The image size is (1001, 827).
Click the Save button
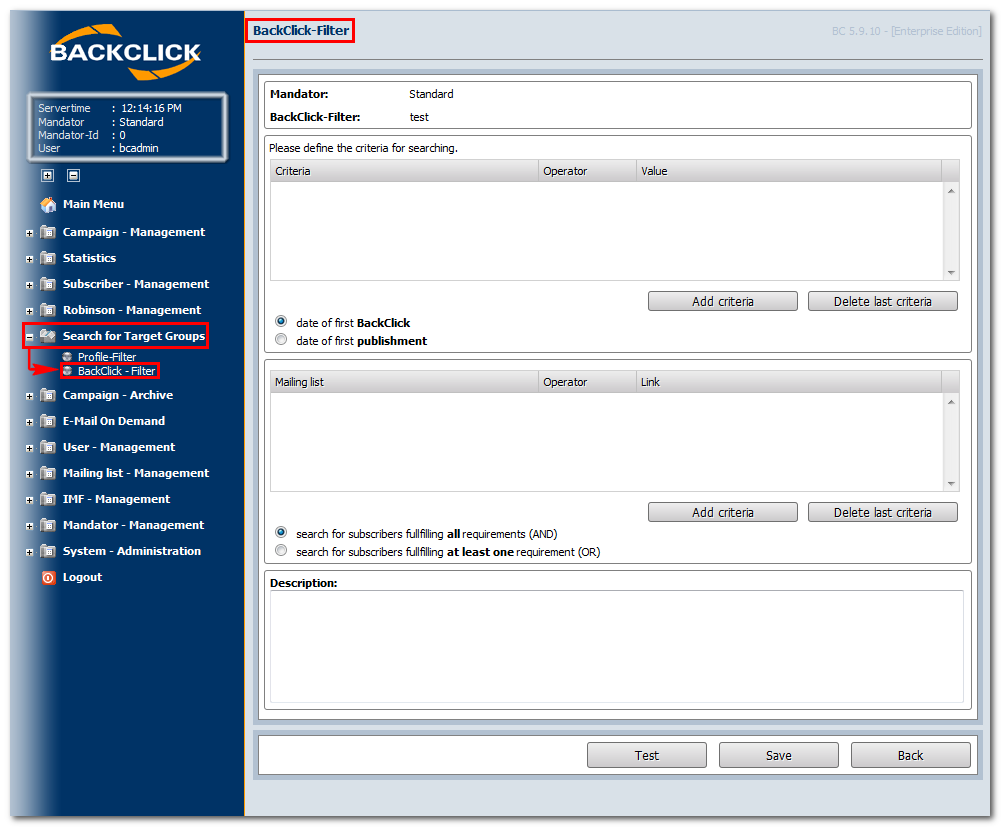pos(778,755)
